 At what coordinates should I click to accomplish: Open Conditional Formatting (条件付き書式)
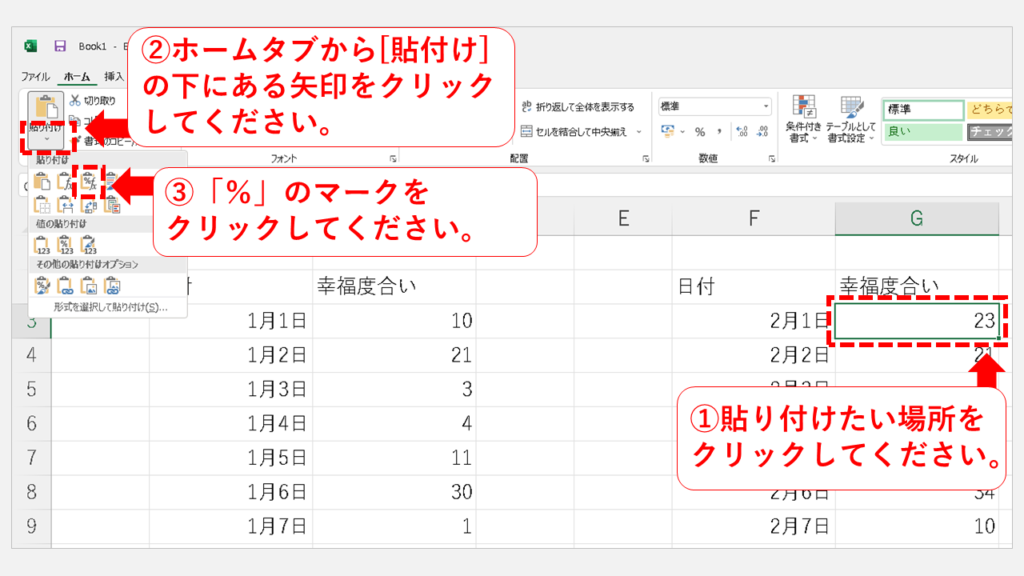point(802,120)
